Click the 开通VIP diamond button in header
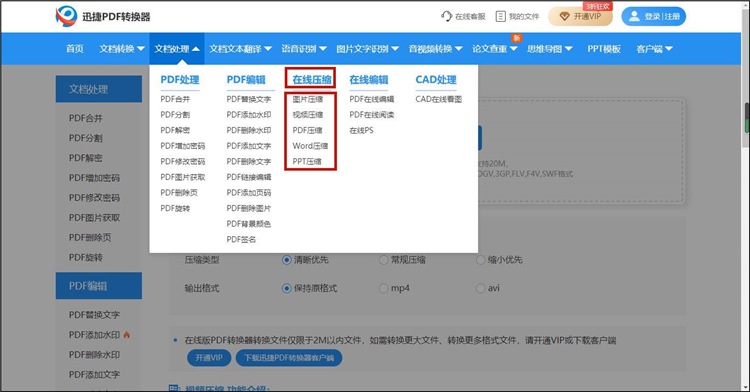 pos(580,16)
